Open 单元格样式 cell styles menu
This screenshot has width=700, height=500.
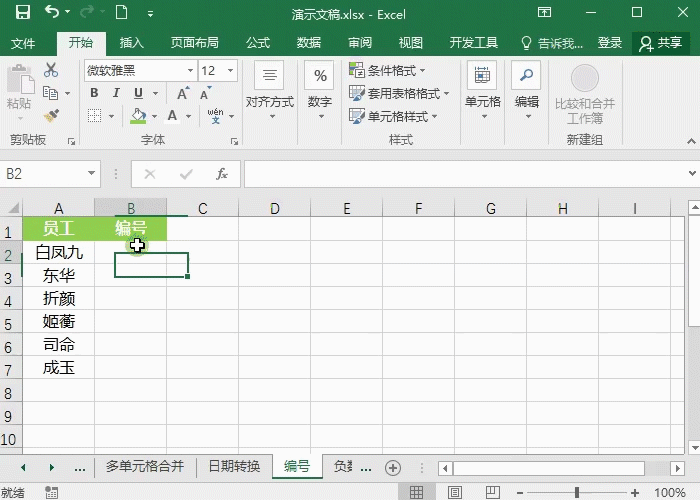coord(393,116)
